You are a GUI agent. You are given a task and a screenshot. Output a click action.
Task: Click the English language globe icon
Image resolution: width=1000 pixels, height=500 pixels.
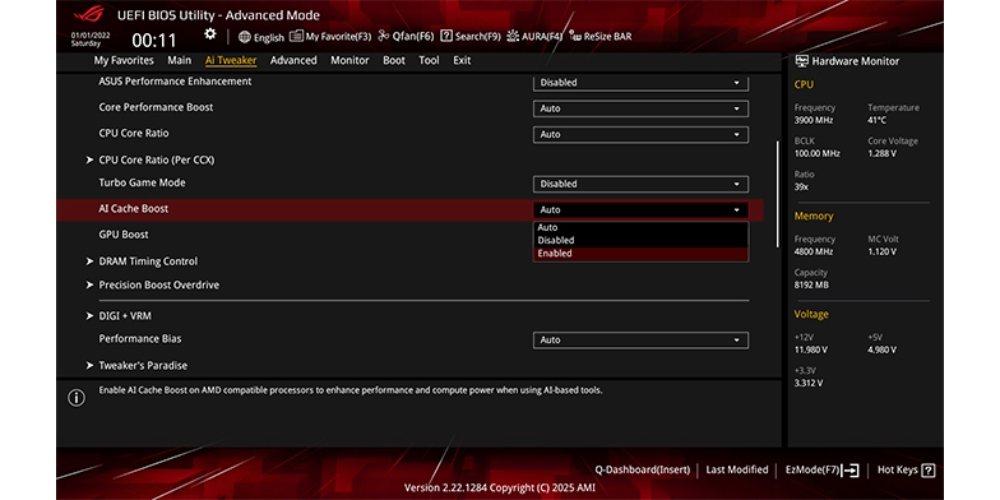[244, 37]
